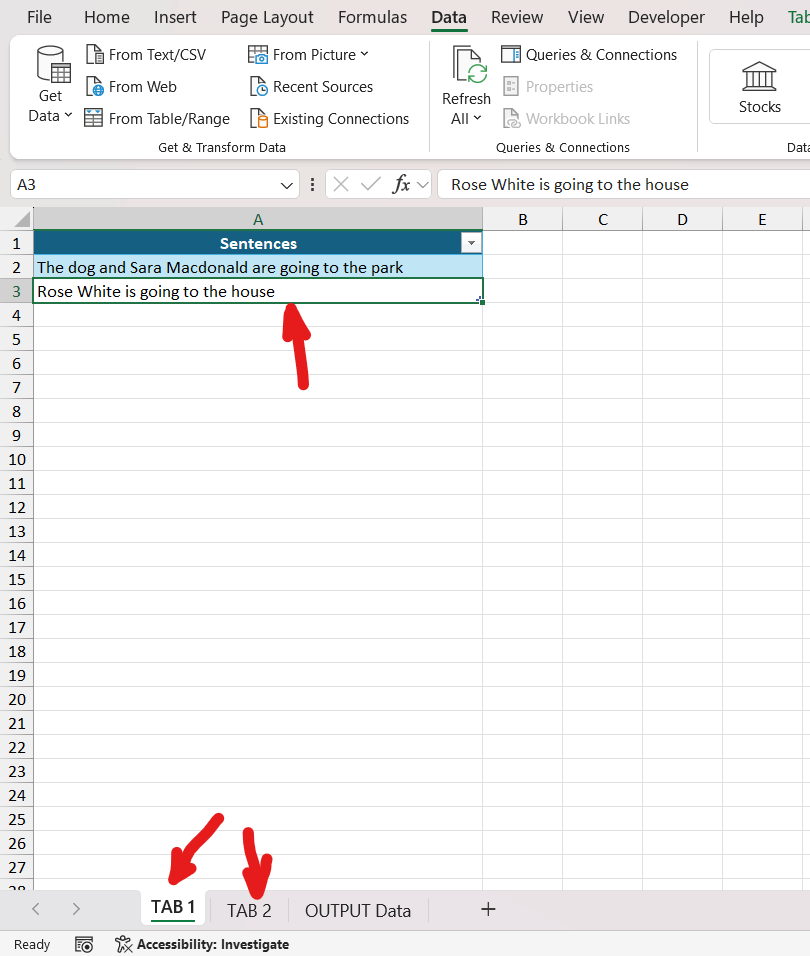Select column E header
The image size is (810, 956).
[762, 219]
